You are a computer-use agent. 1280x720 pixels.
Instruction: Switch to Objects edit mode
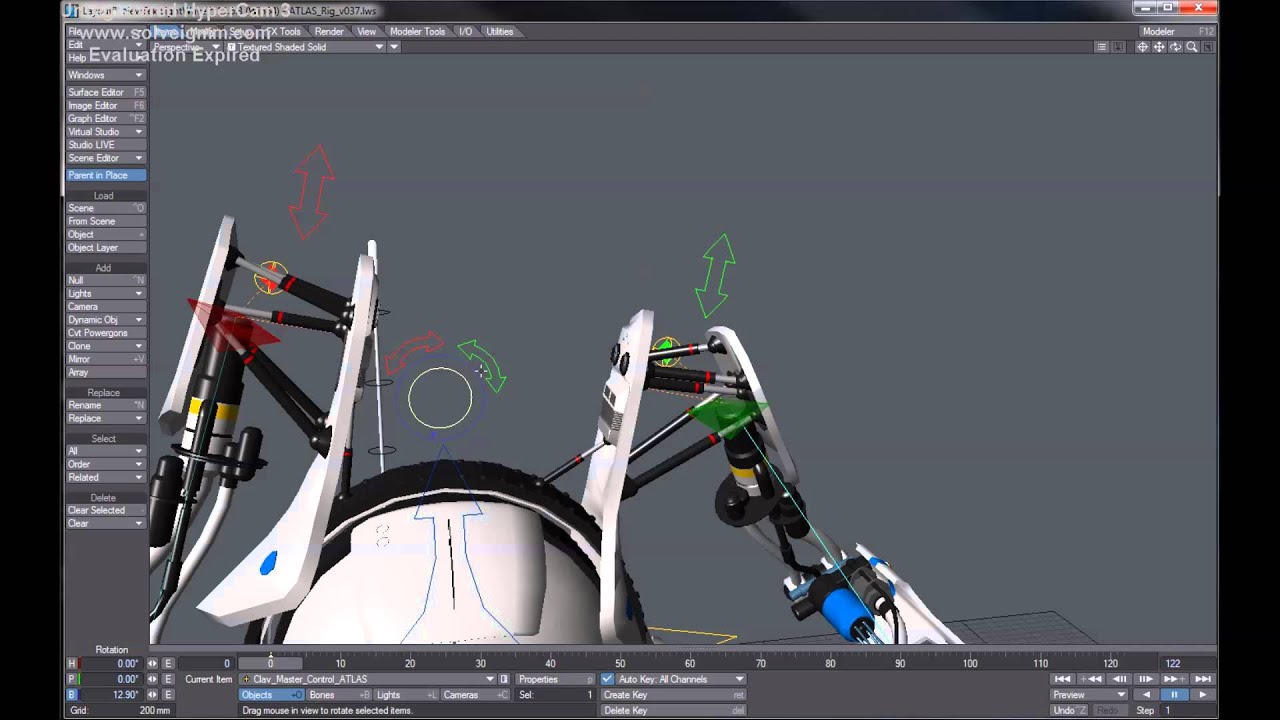[x=271, y=695]
